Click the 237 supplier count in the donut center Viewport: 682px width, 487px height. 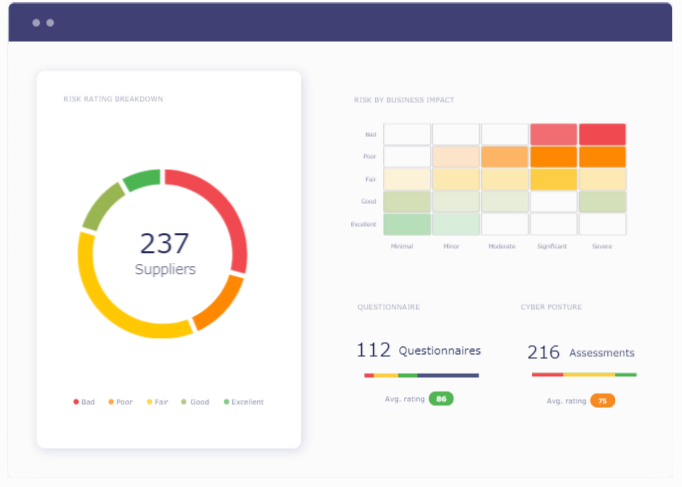pyautogui.click(x=164, y=243)
